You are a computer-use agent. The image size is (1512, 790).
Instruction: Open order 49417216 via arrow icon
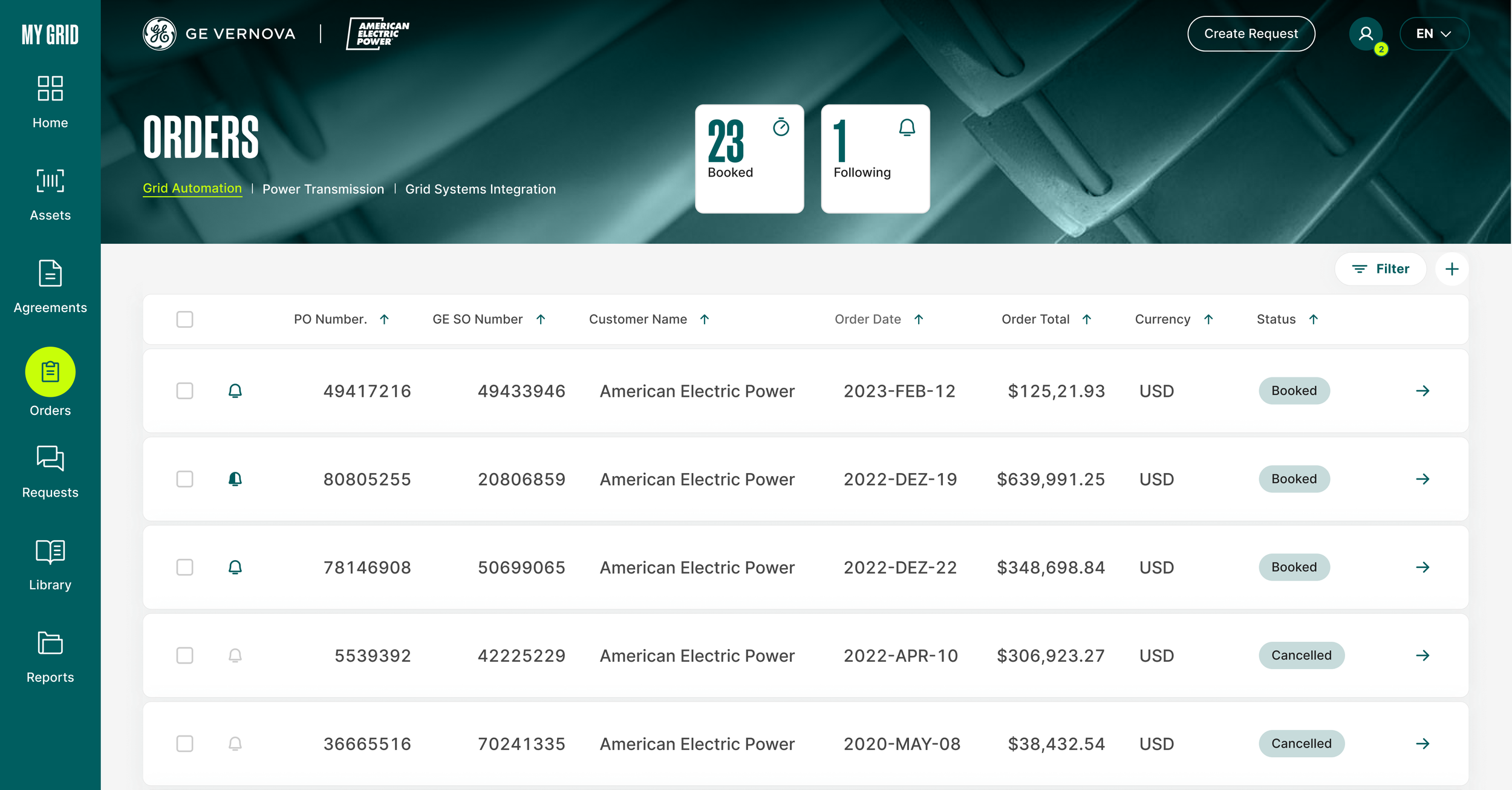1422,391
